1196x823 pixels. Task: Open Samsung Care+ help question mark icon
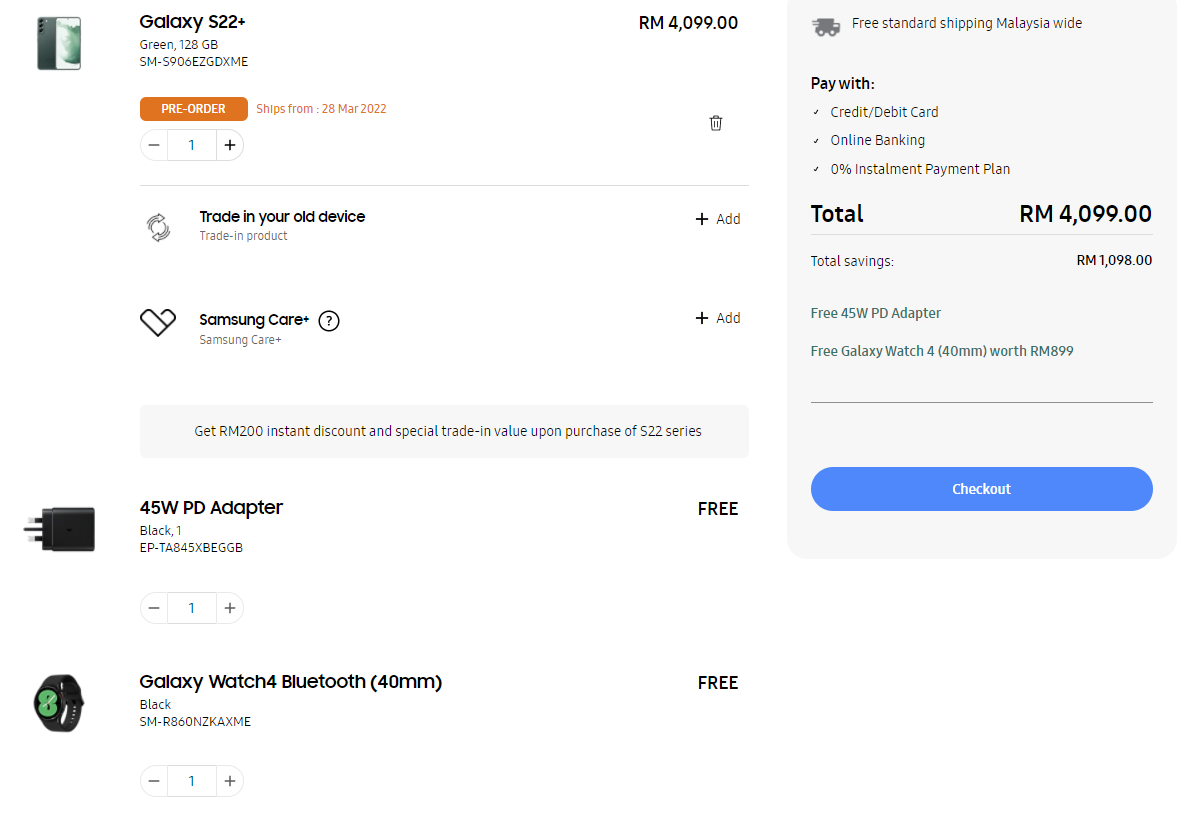pyautogui.click(x=329, y=321)
